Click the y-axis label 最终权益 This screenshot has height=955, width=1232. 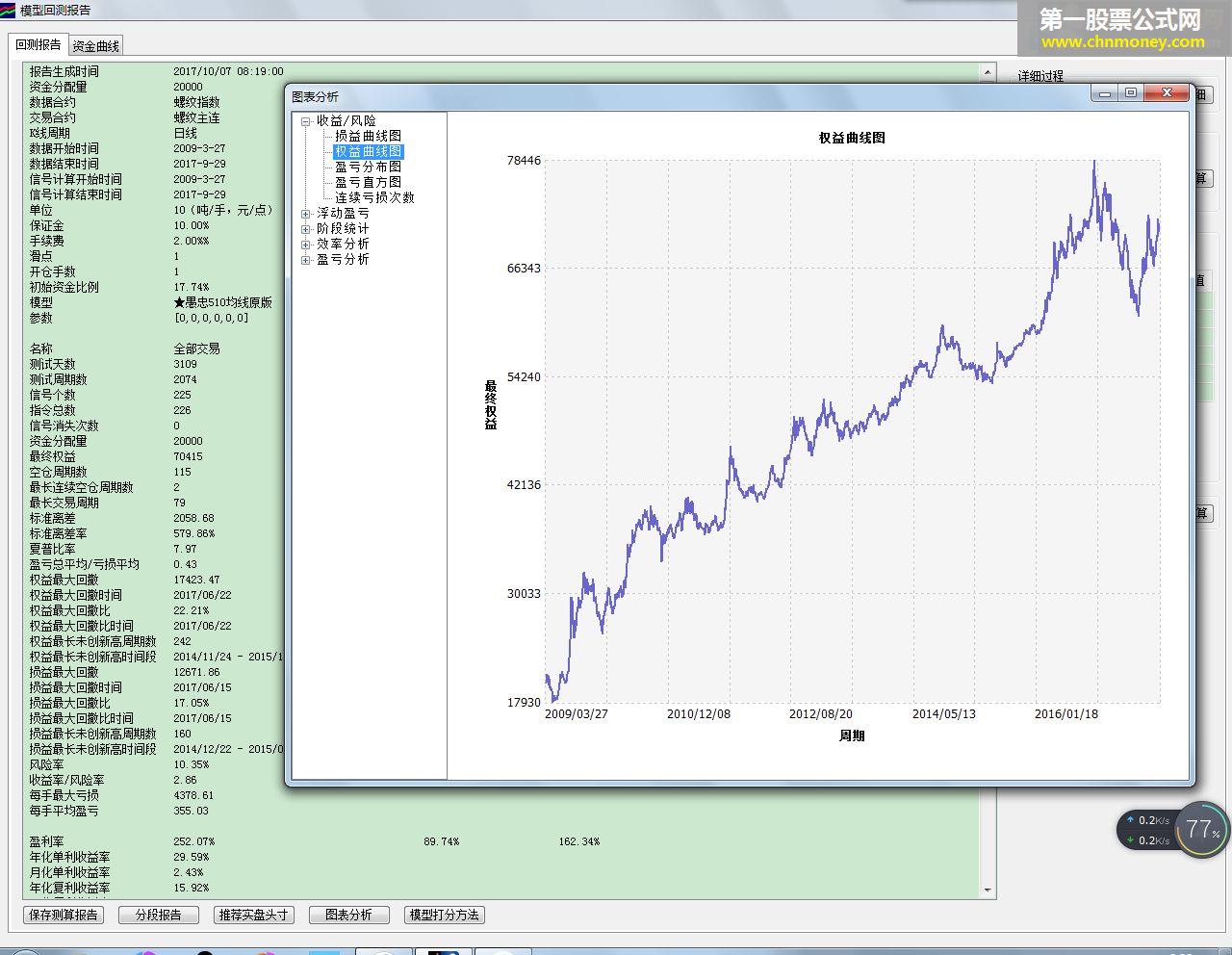click(491, 404)
